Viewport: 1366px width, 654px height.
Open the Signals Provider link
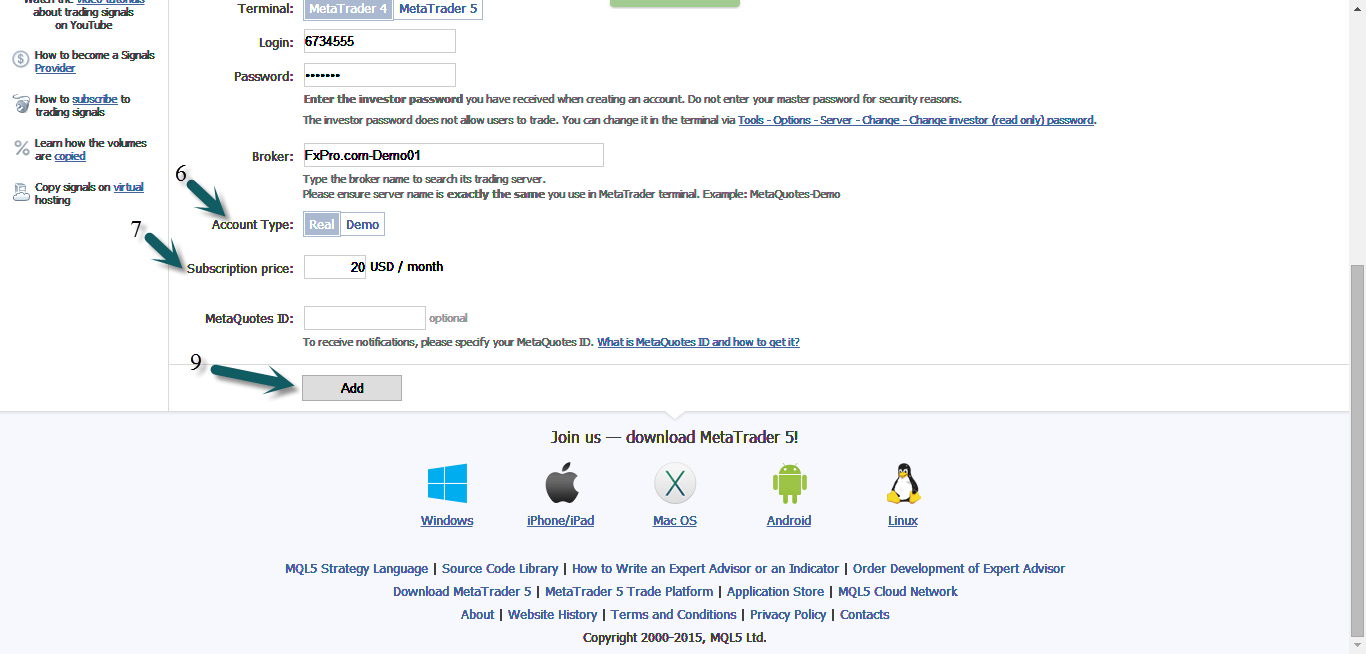(x=55, y=68)
